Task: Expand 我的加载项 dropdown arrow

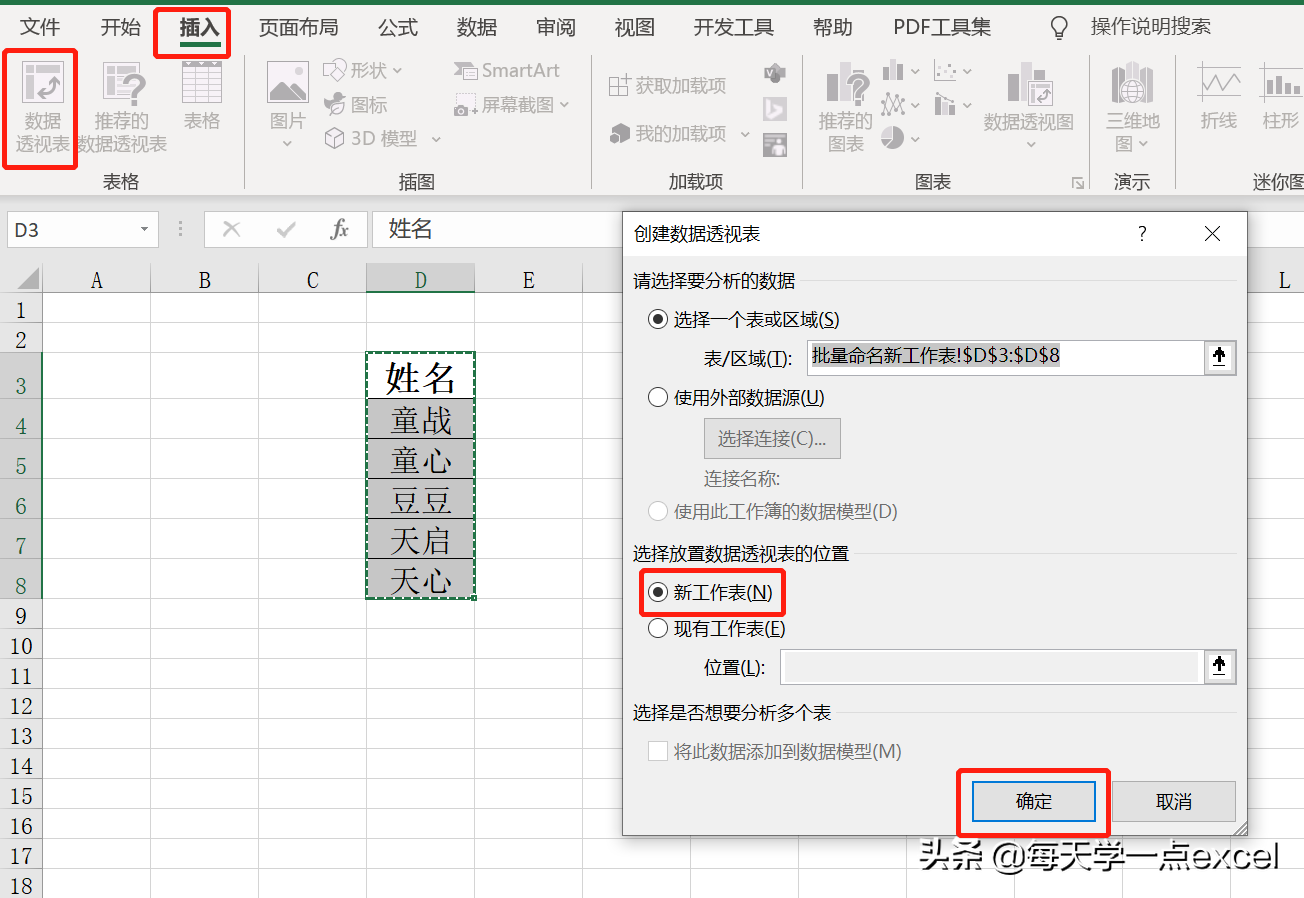Action: coord(745,134)
